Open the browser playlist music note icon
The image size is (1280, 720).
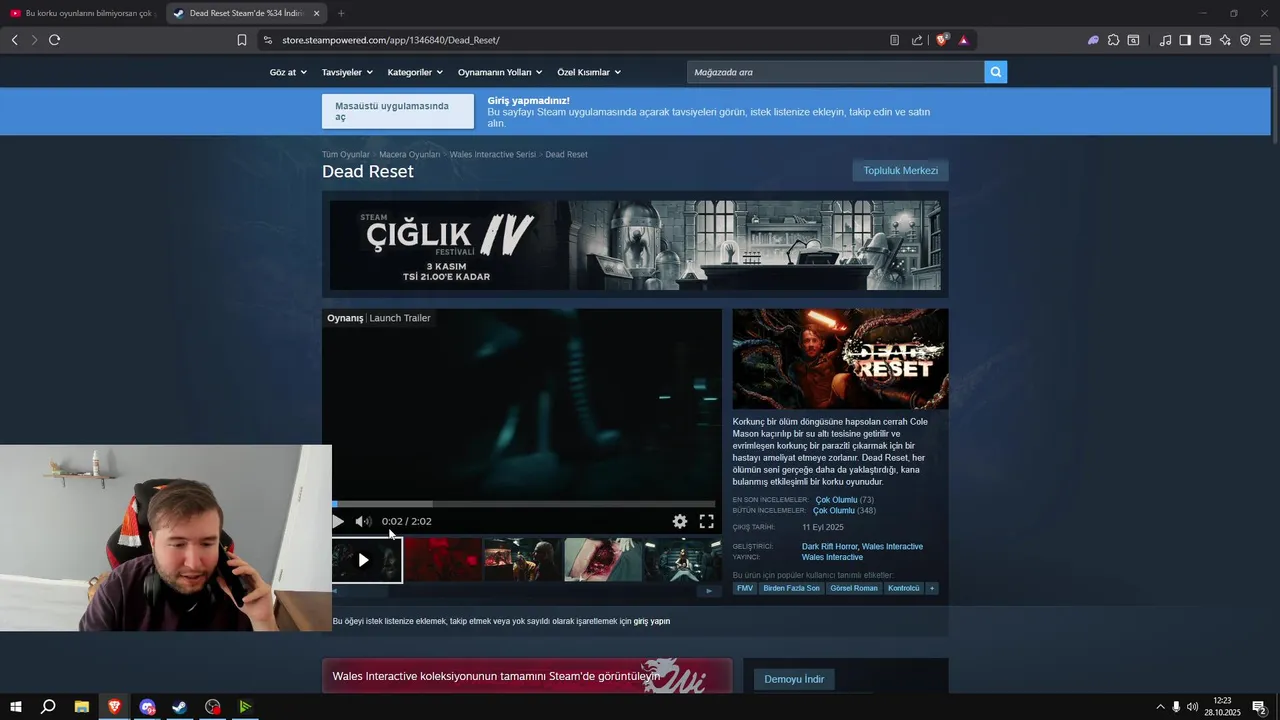(1165, 40)
